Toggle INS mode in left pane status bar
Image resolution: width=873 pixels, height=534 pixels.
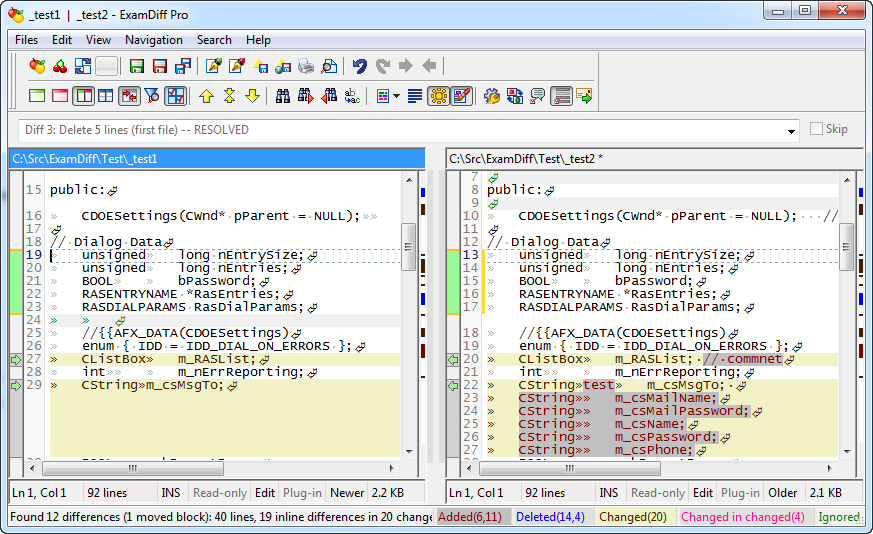(x=171, y=493)
